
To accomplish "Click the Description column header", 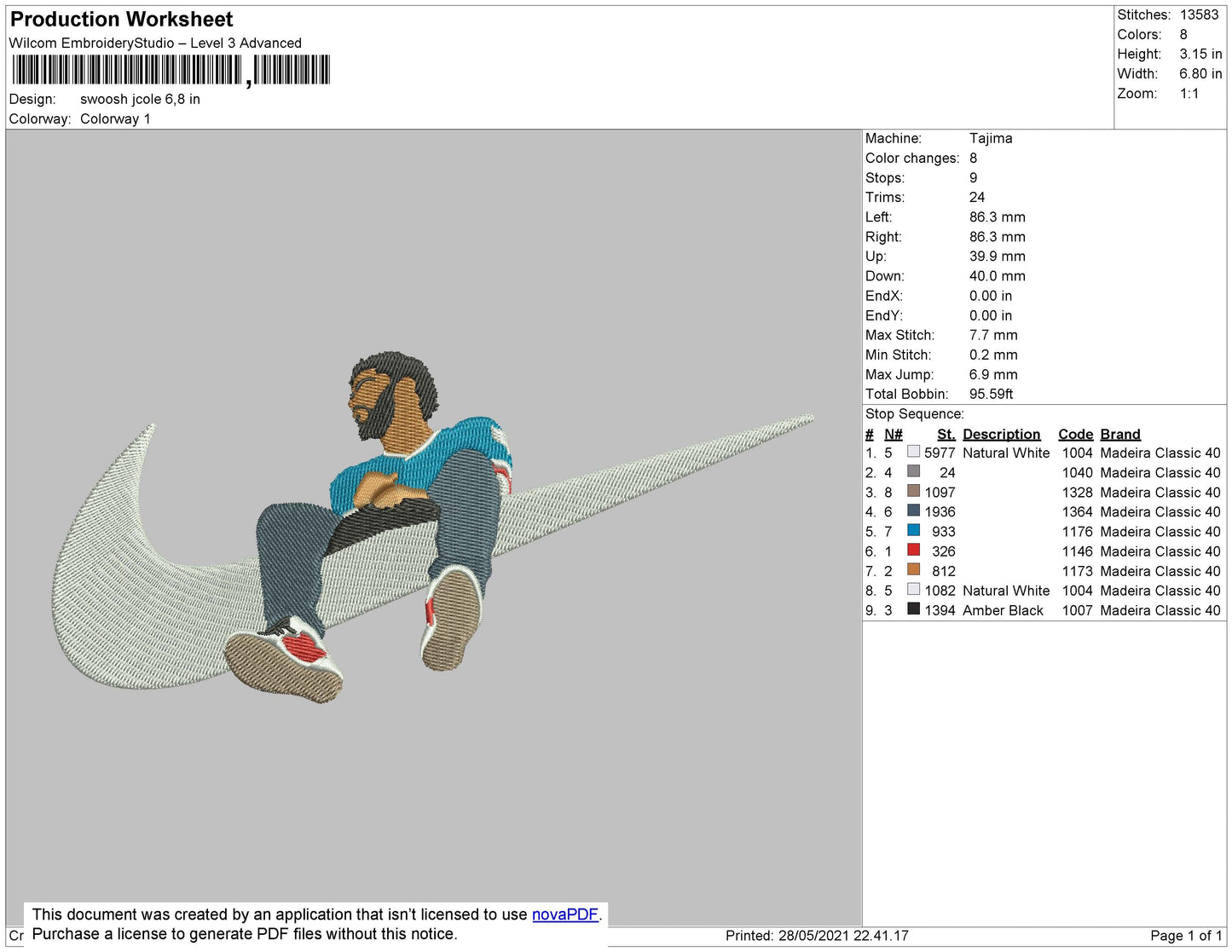I will tap(1002, 434).
